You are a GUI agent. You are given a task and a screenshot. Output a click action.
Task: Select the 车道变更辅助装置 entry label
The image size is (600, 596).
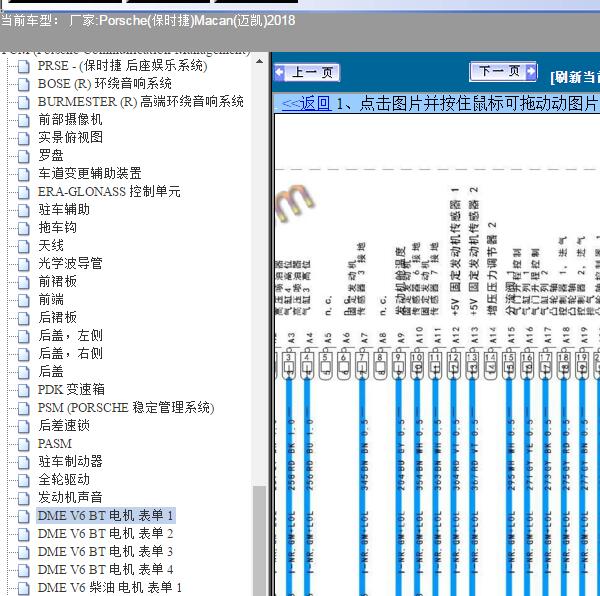pos(90,174)
